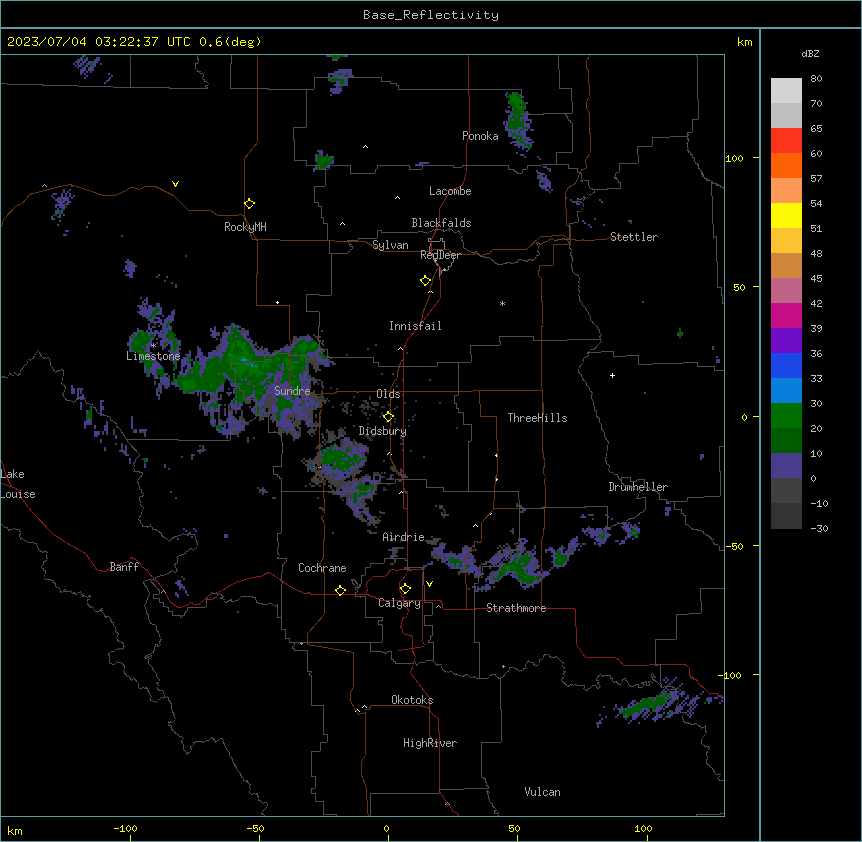862x842 pixels.
Task: Select the red 60-65 dBZ legend swatch
Action: tap(786, 141)
